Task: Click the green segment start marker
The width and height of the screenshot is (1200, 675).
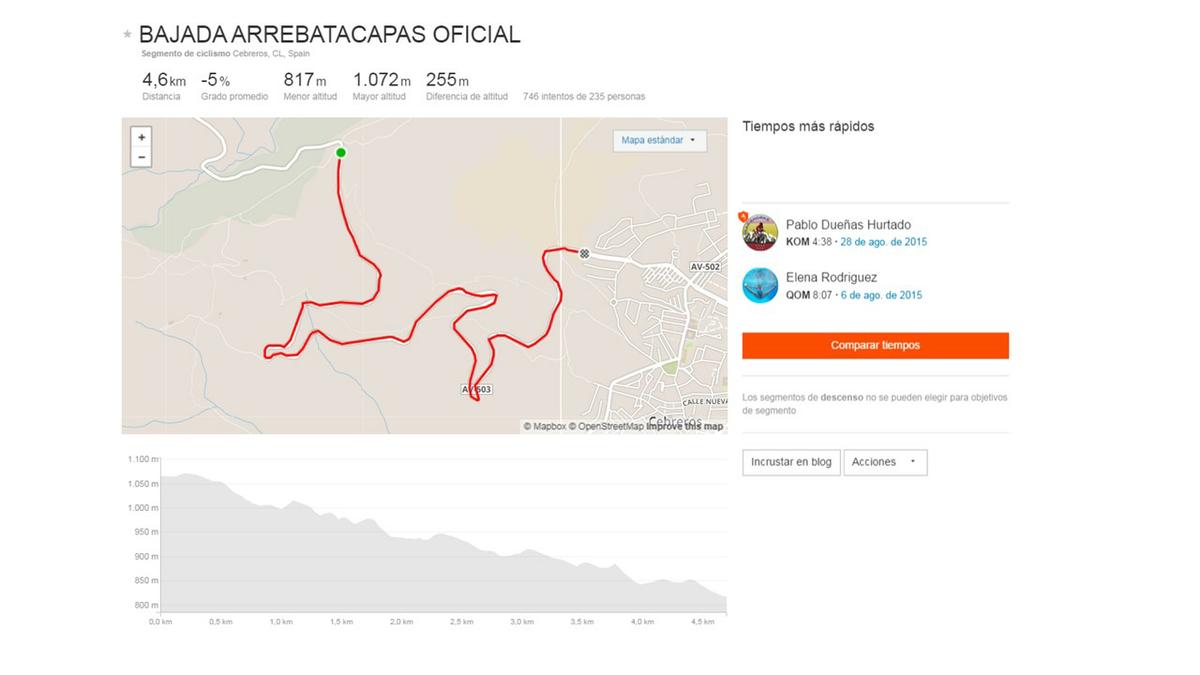Action: (x=341, y=153)
